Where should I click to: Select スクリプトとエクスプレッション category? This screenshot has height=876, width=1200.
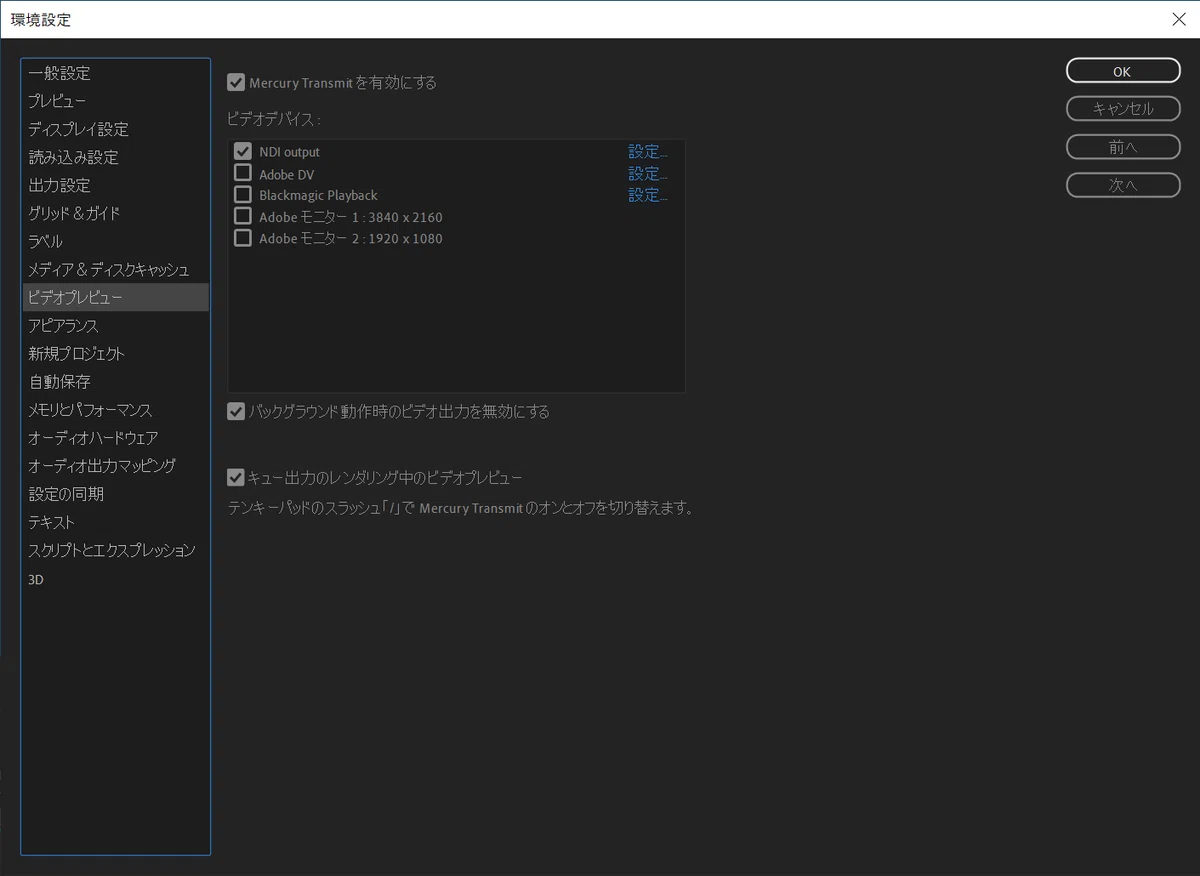coord(112,550)
